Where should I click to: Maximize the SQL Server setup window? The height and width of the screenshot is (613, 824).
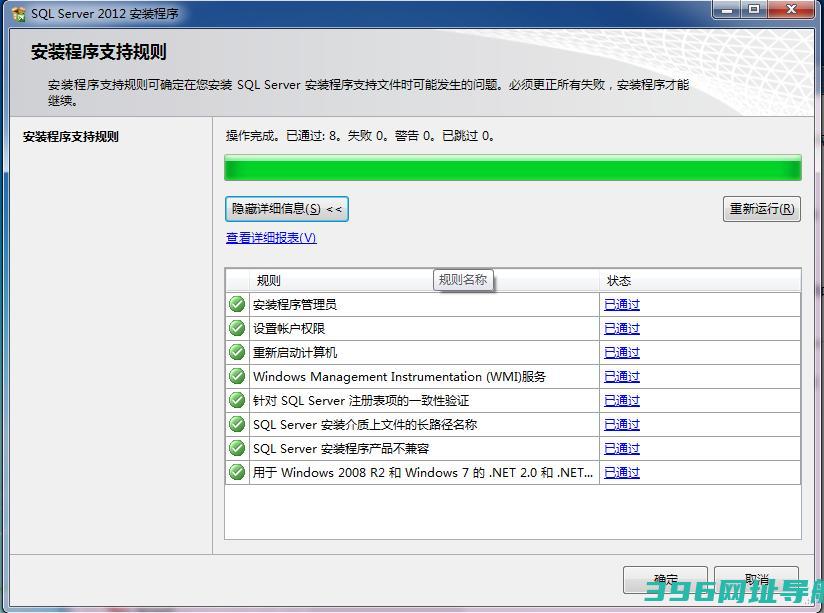(754, 9)
